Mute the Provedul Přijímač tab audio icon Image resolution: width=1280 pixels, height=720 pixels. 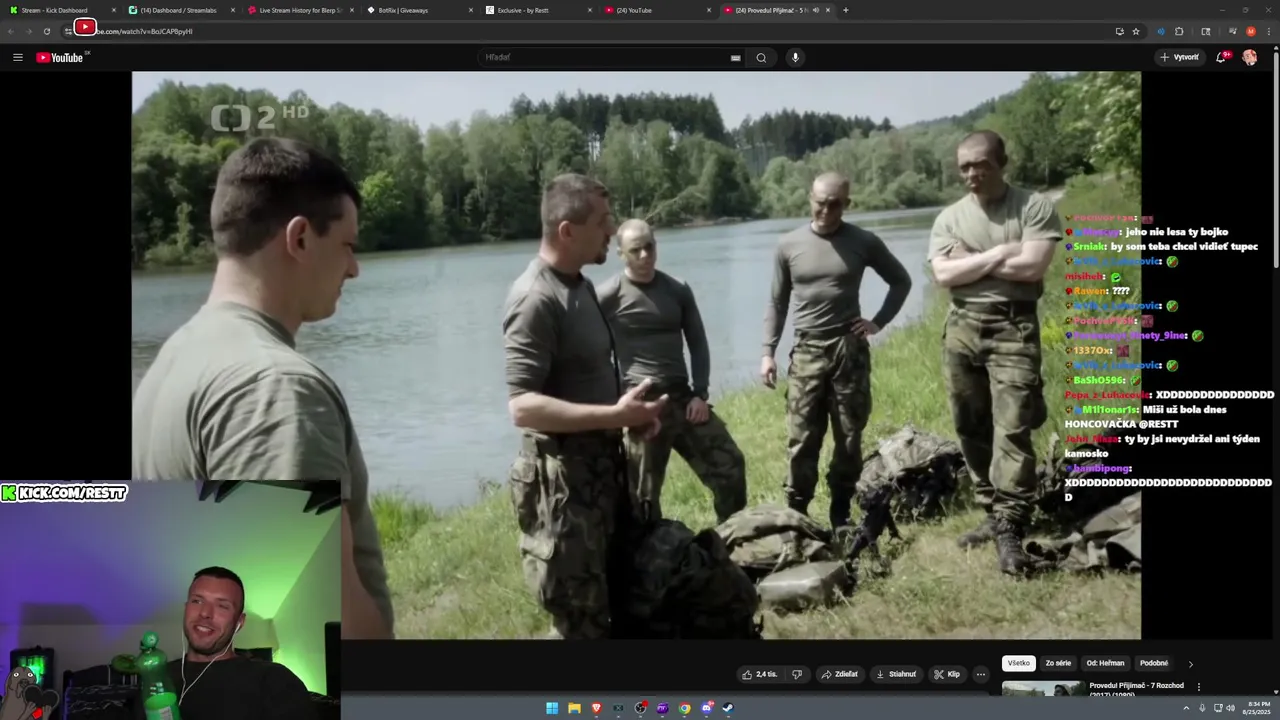pos(816,10)
